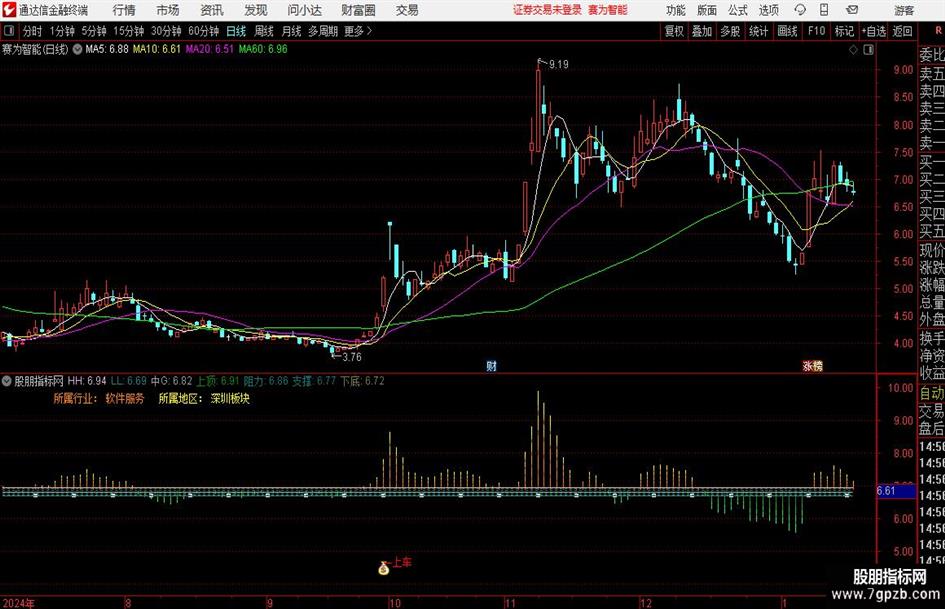The height and width of the screenshot is (609, 945).
Task: Add stock with +自选 button
Action: tap(874, 31)
